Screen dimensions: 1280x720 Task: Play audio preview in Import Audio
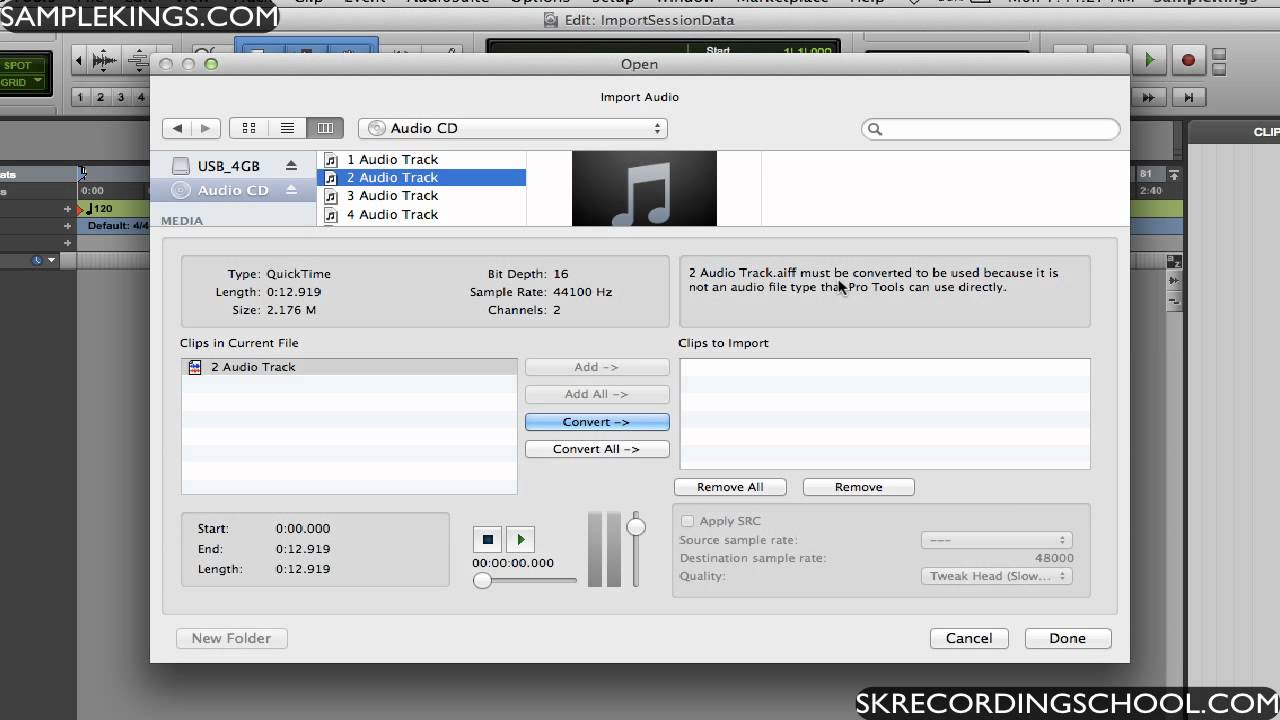520,540
